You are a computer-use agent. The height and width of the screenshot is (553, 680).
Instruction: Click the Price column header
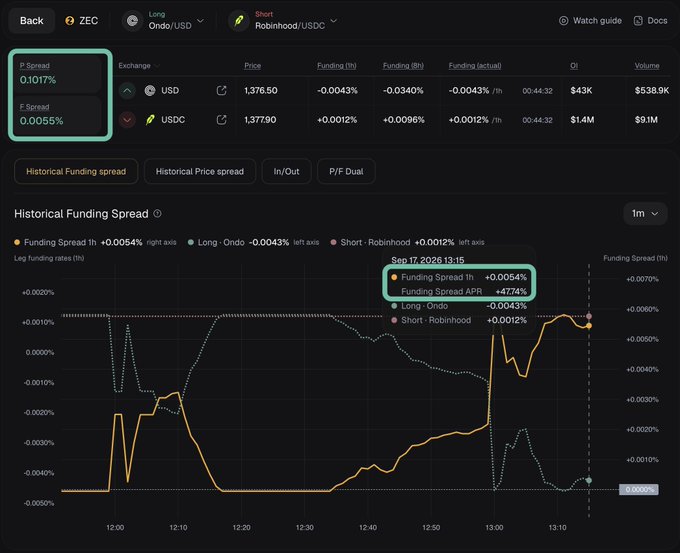(x=252, y=65)
